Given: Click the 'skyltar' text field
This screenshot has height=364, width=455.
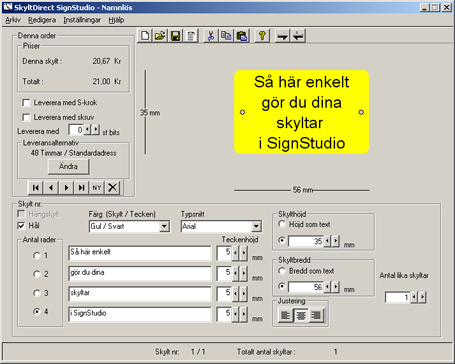Looking at the screenshot, I should click(140, 294).
